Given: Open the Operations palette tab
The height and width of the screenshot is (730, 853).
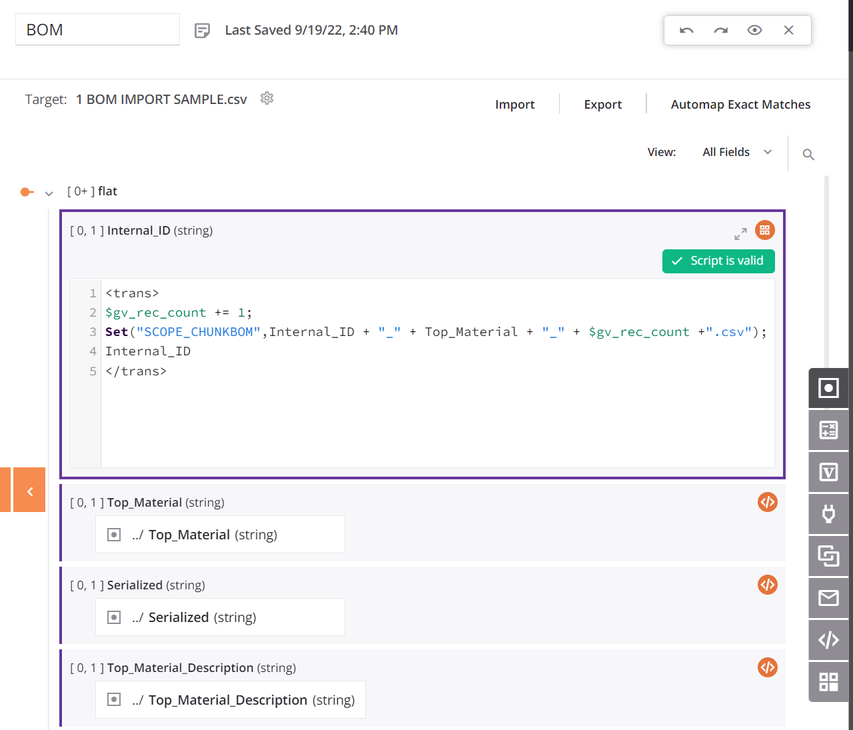Looking at the screenshot, I should coord(828,556).
